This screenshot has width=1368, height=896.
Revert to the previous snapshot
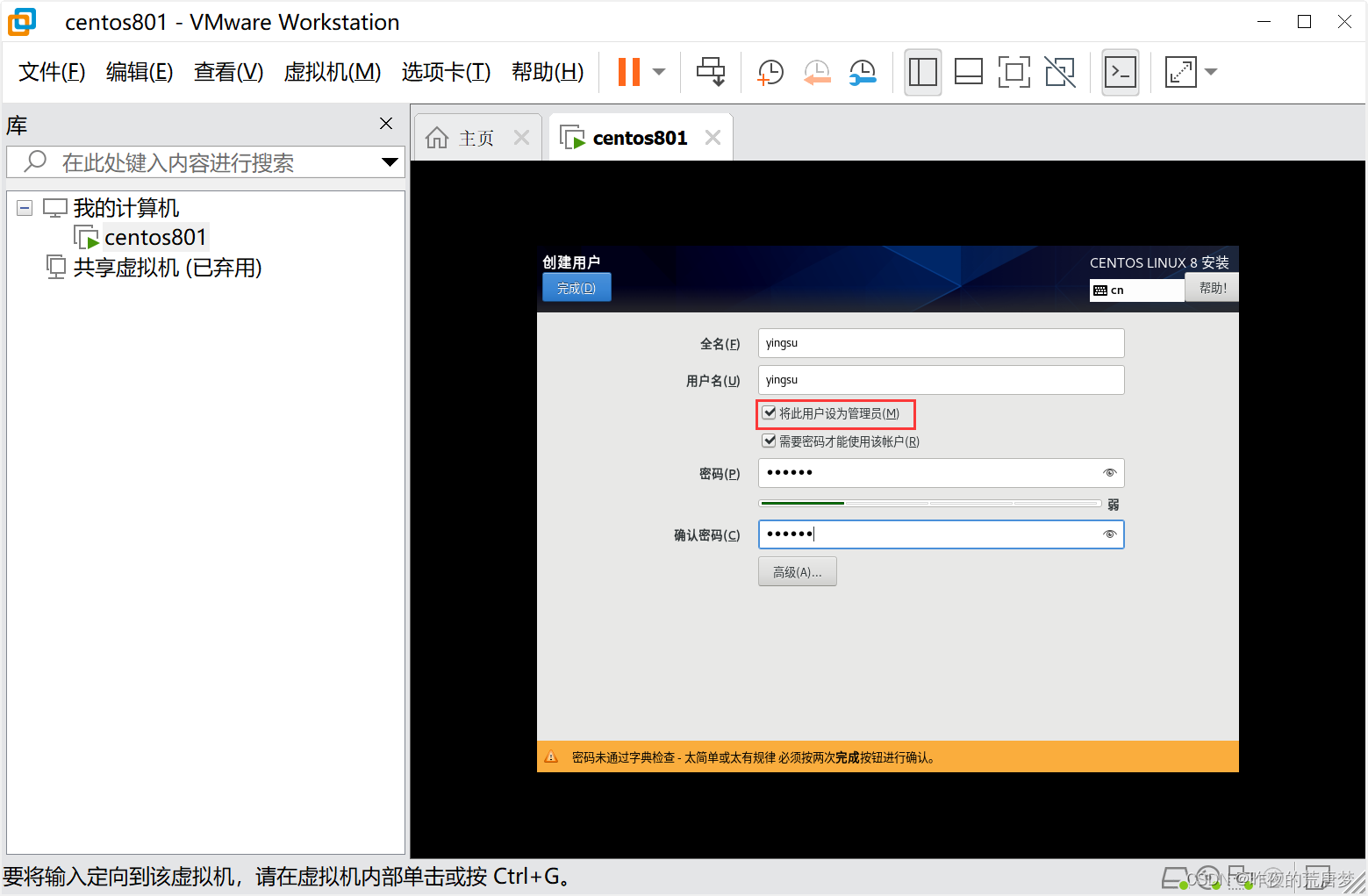[x=817, y=72]
